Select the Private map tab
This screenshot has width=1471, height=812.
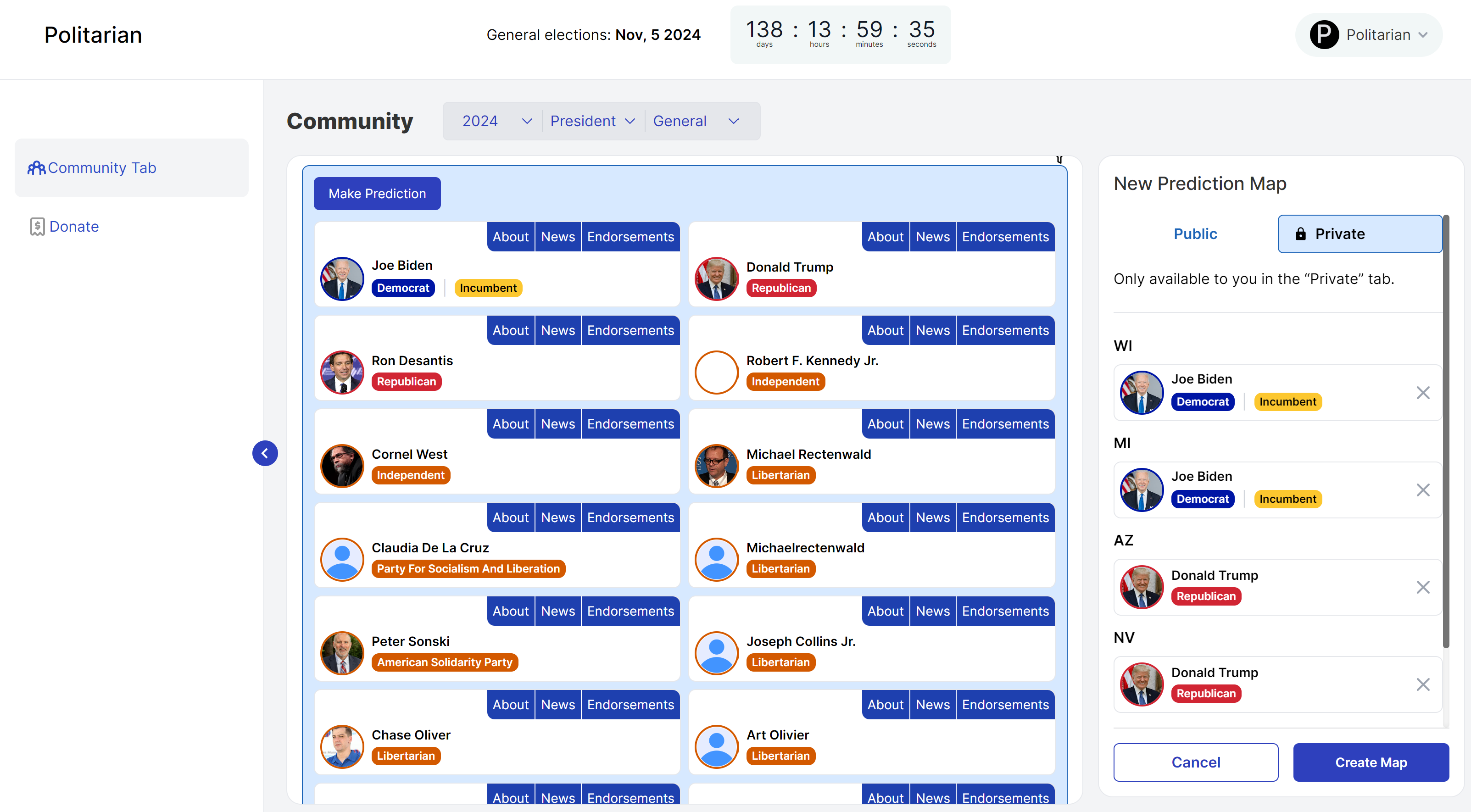click(1360, 234)
